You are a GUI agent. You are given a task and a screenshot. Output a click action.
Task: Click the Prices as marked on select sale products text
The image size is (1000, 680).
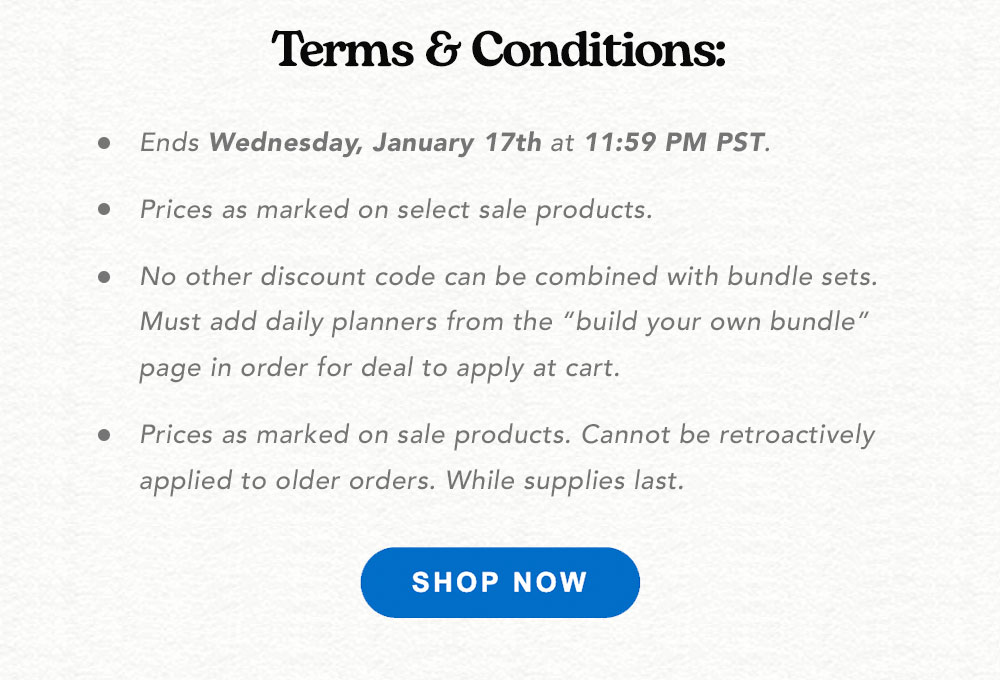[396, 210]
